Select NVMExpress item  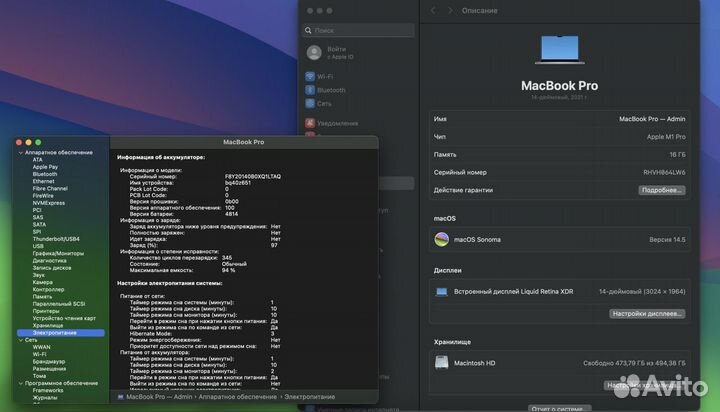[x=49, y=203]
